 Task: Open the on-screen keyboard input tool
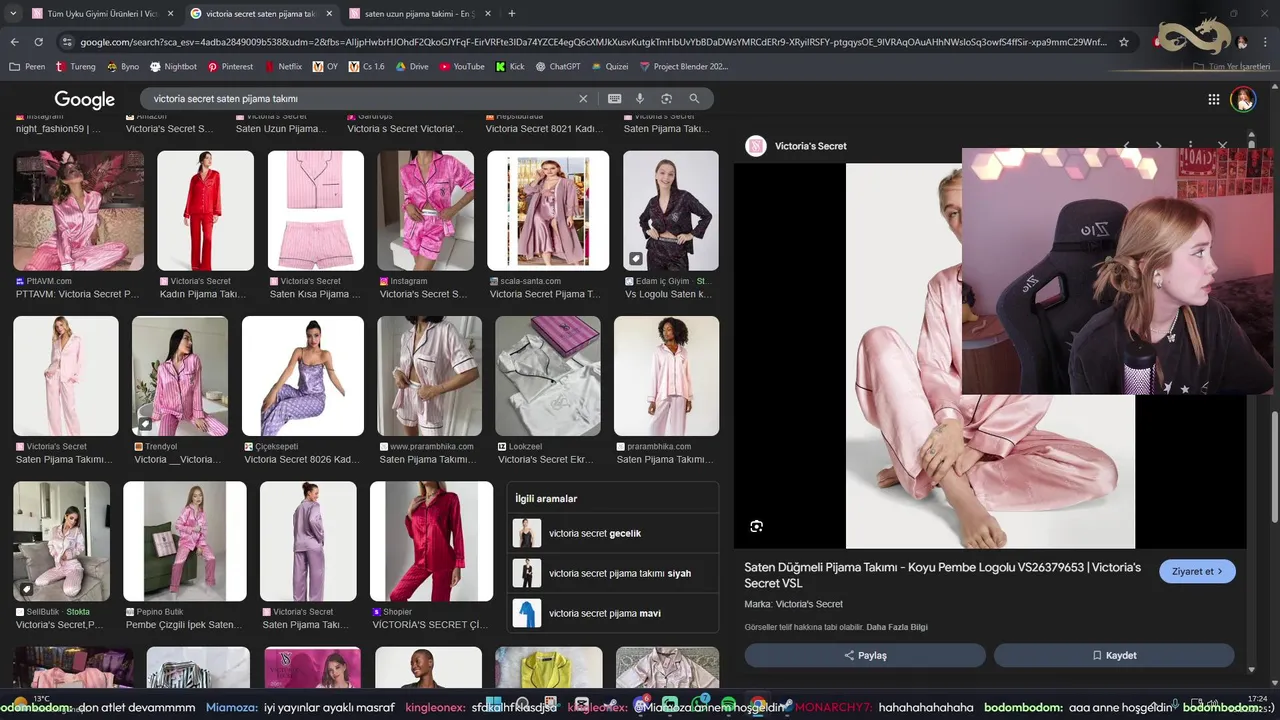point(614,99)
